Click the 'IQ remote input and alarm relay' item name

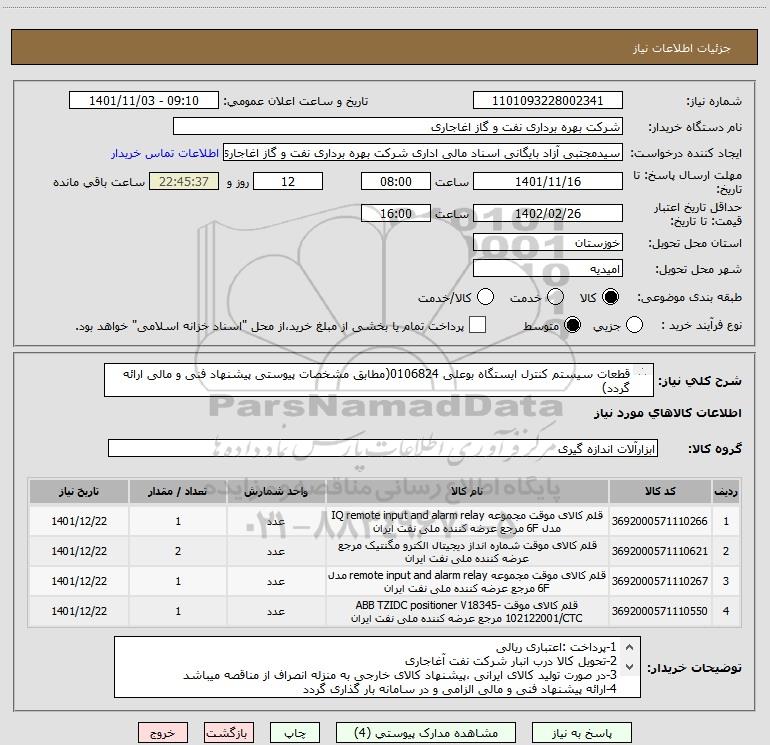(x=467, y=522)
